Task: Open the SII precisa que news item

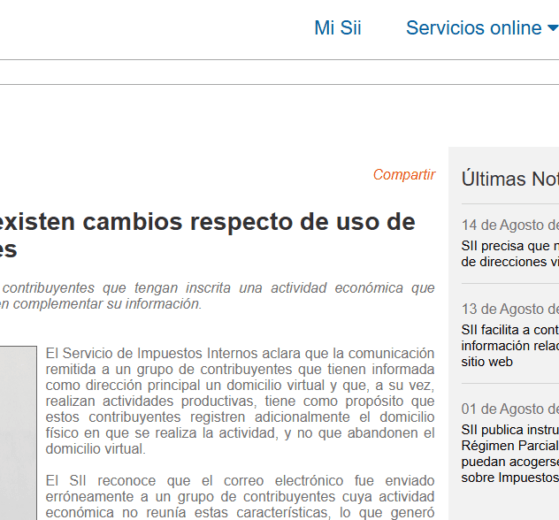Action: click(x=510, y=254)
